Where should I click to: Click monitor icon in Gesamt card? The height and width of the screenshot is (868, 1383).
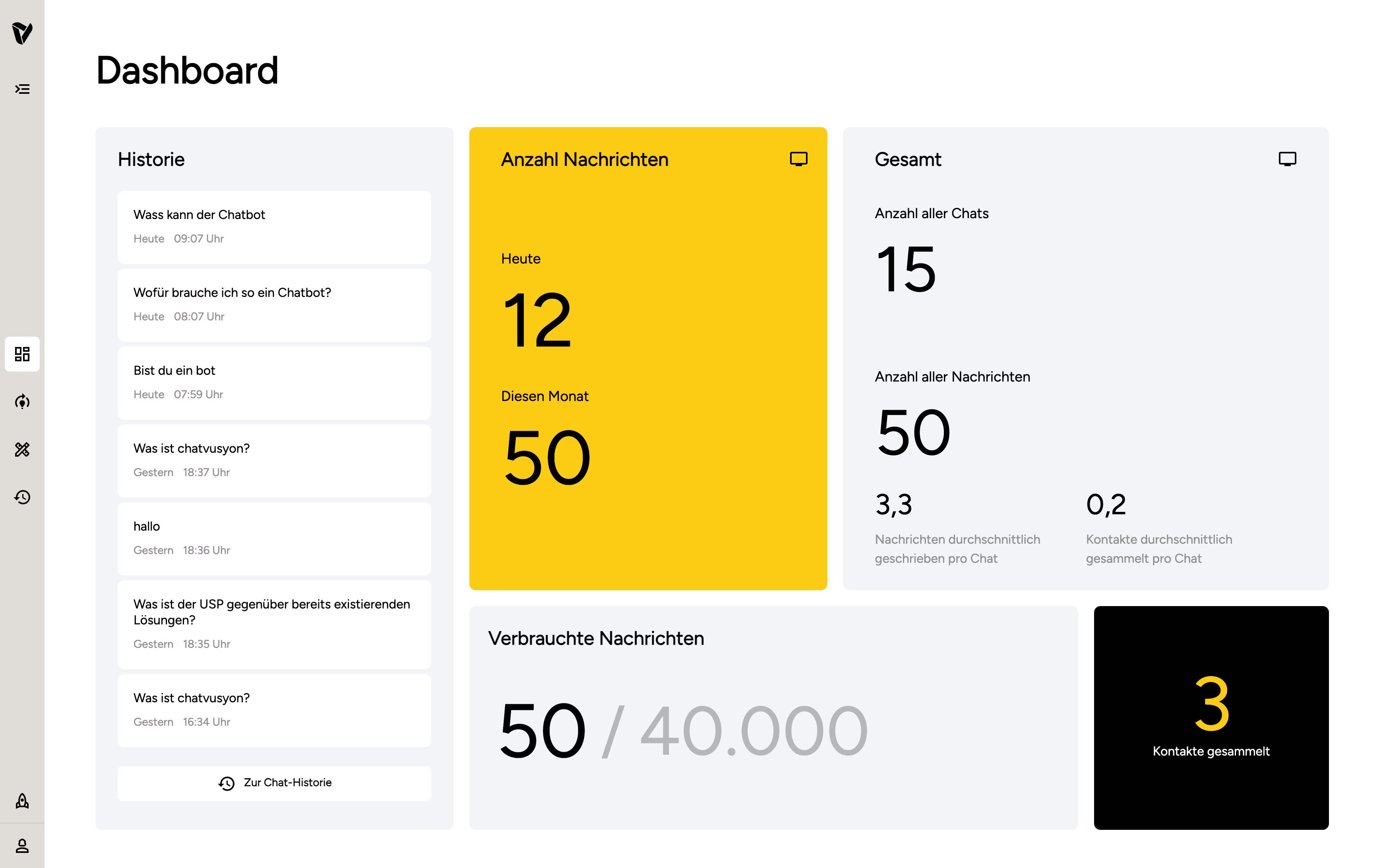(1287, 159)
